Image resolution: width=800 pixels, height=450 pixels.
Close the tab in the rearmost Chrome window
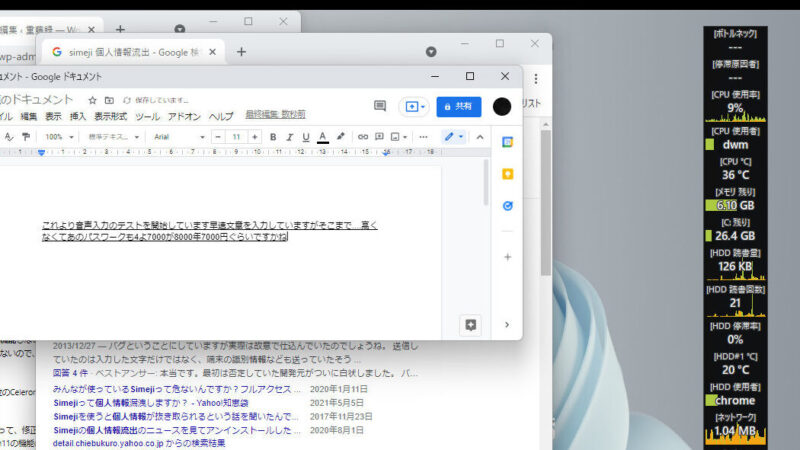(91, 30)
